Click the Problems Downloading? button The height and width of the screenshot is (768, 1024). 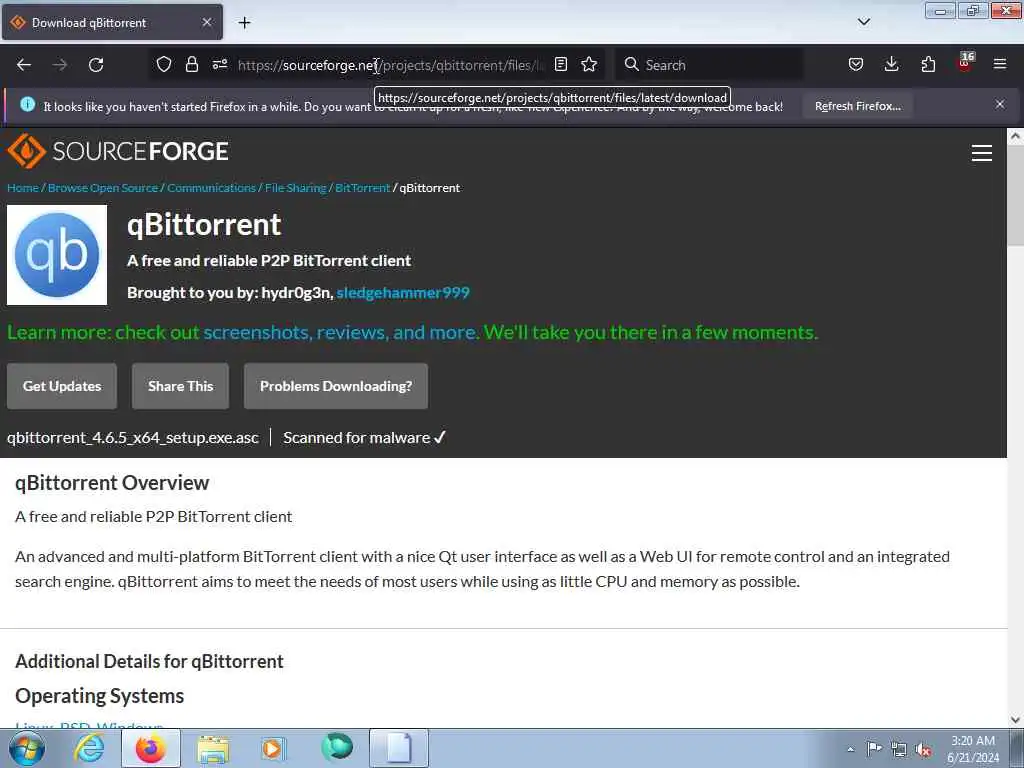coord(336,386)
